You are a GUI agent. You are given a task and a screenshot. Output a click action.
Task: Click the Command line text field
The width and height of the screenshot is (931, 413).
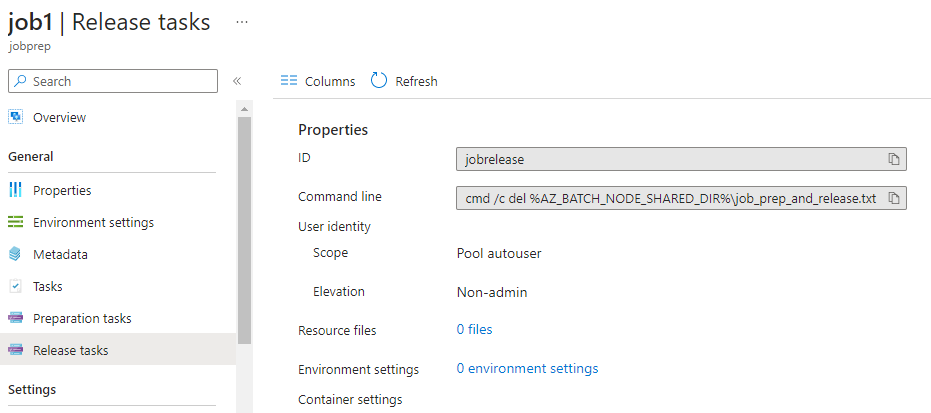point(681,198)
